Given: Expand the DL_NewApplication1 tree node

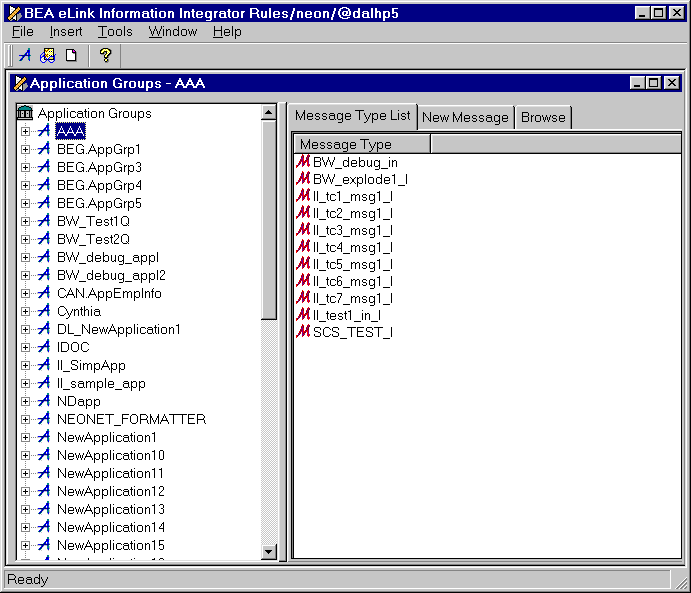Looking at the screenshot, I should point(26,329).
